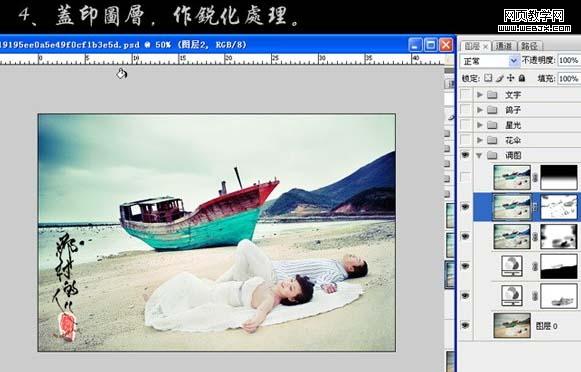
Task: Click the black-to-white gradient layer mask
Action: (559, 177)
